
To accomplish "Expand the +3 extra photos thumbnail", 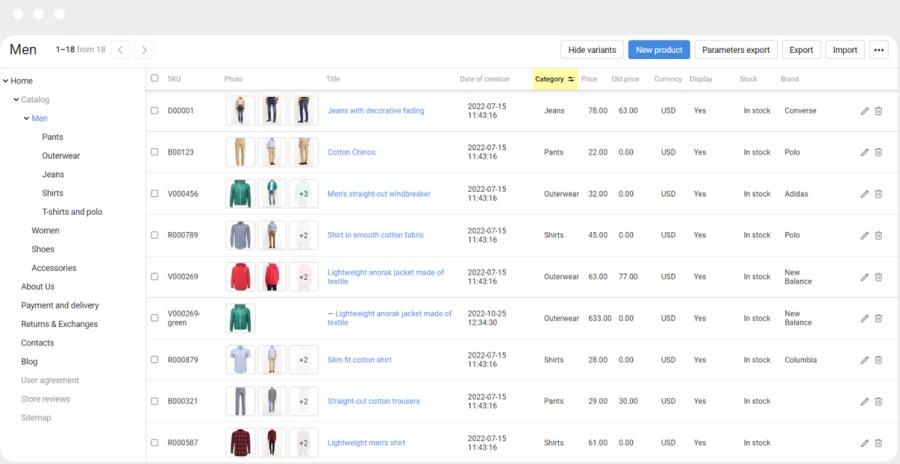I will (x=303, y=194).
